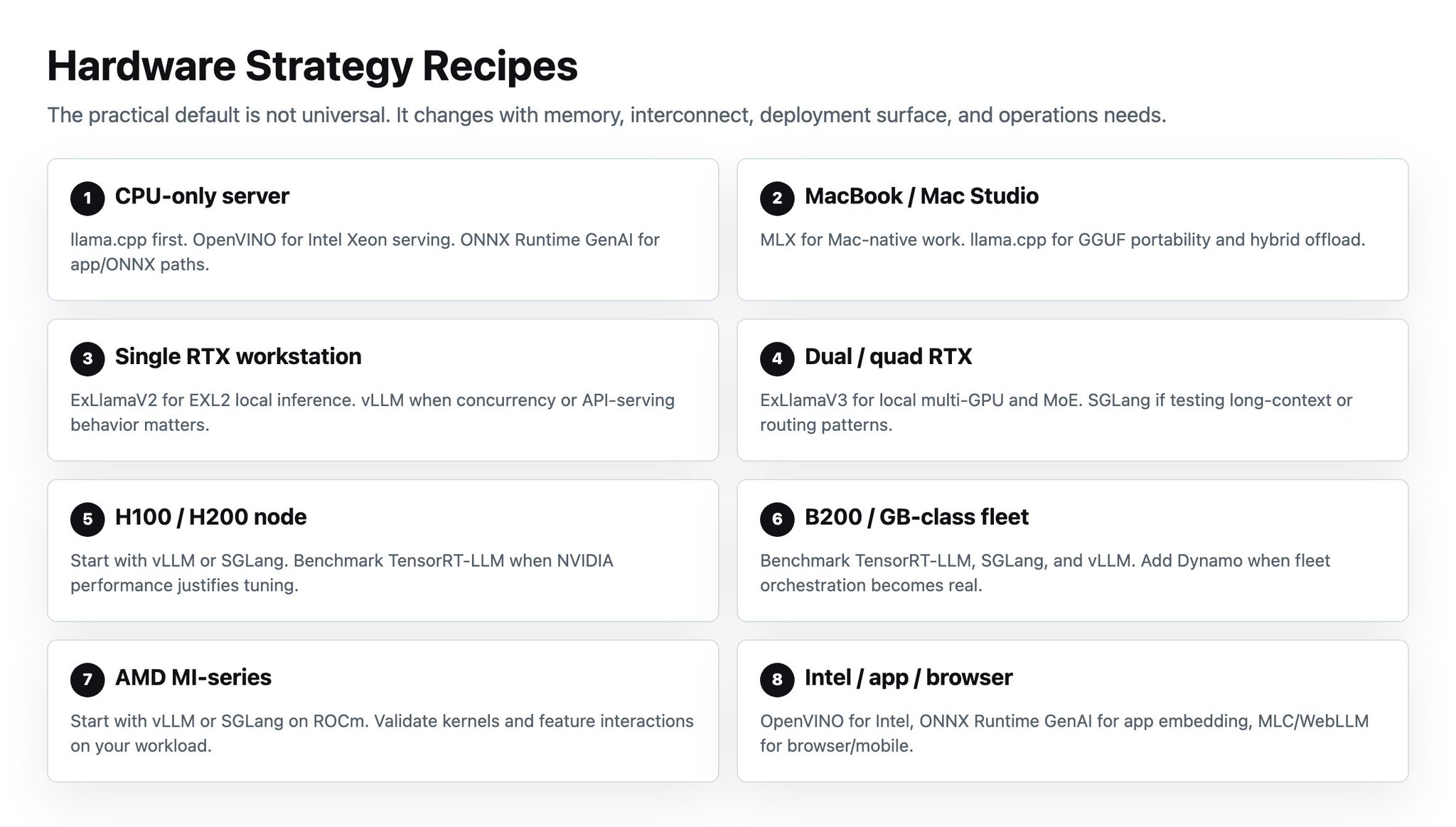The height and width of the screenshot is (827, 1456).
Task: Select the number 3 circle badge
Action: coord(87,358)
